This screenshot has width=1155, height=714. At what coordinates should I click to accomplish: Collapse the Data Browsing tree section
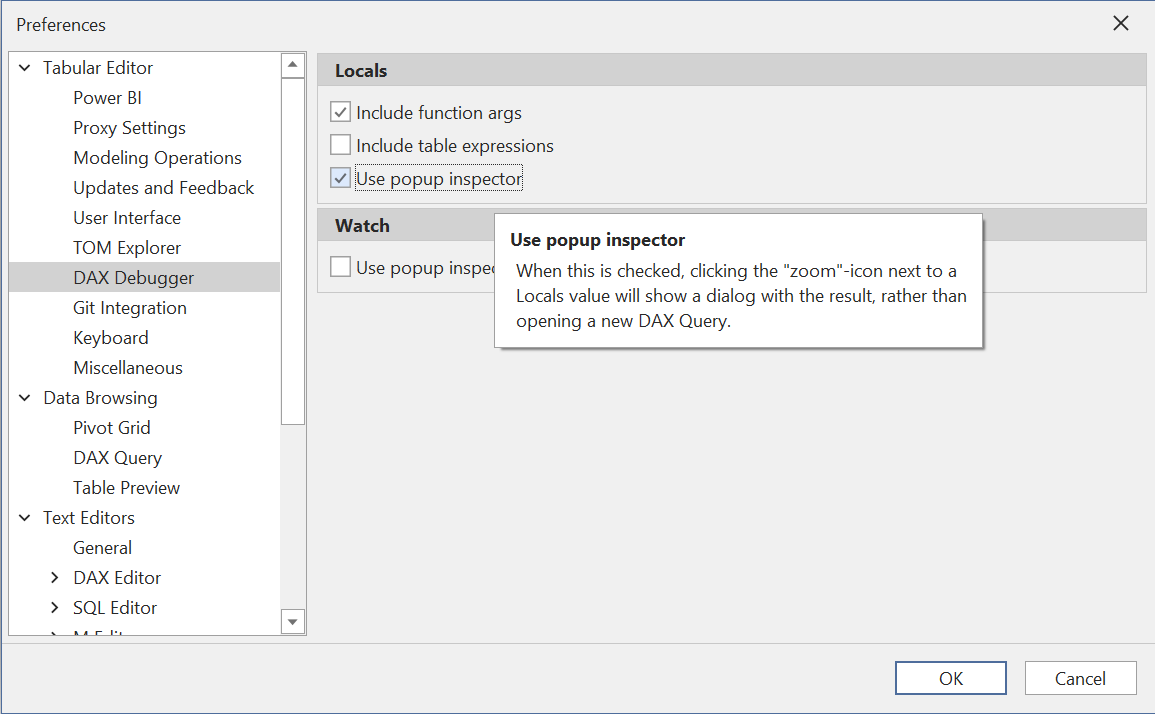click(23, 397)
